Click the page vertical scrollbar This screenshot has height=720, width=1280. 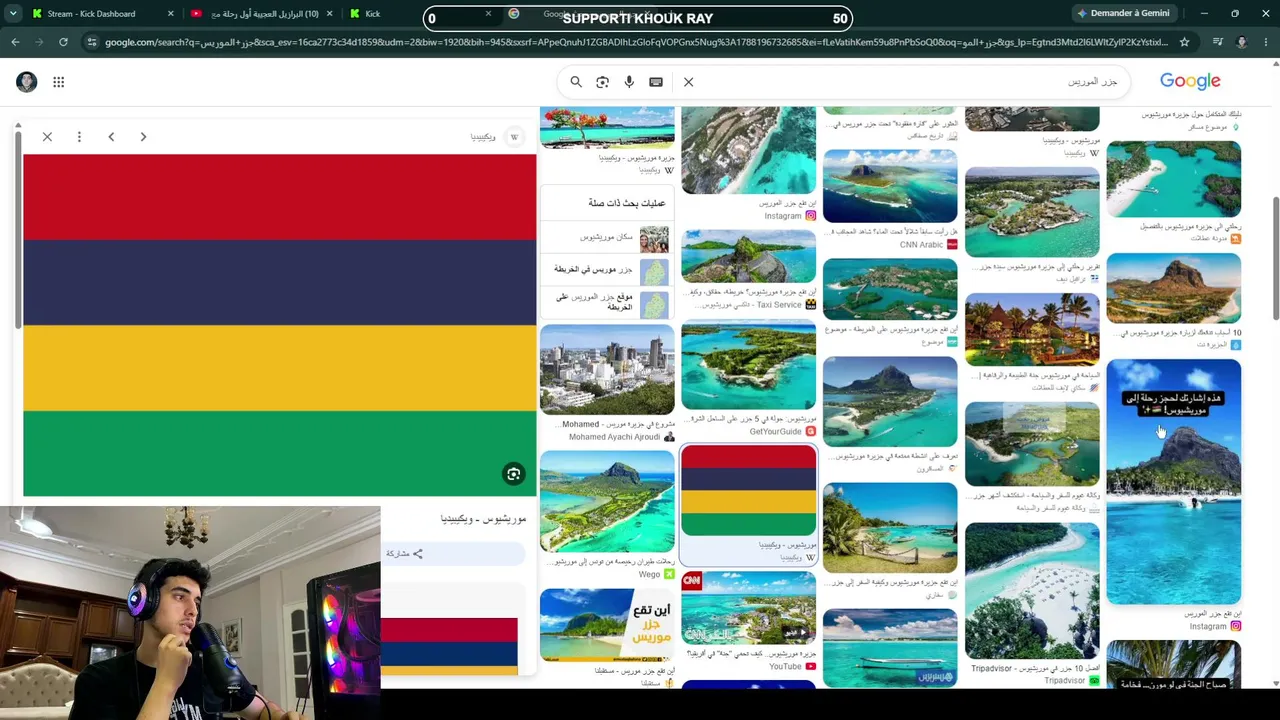(x=1275, y=259)
